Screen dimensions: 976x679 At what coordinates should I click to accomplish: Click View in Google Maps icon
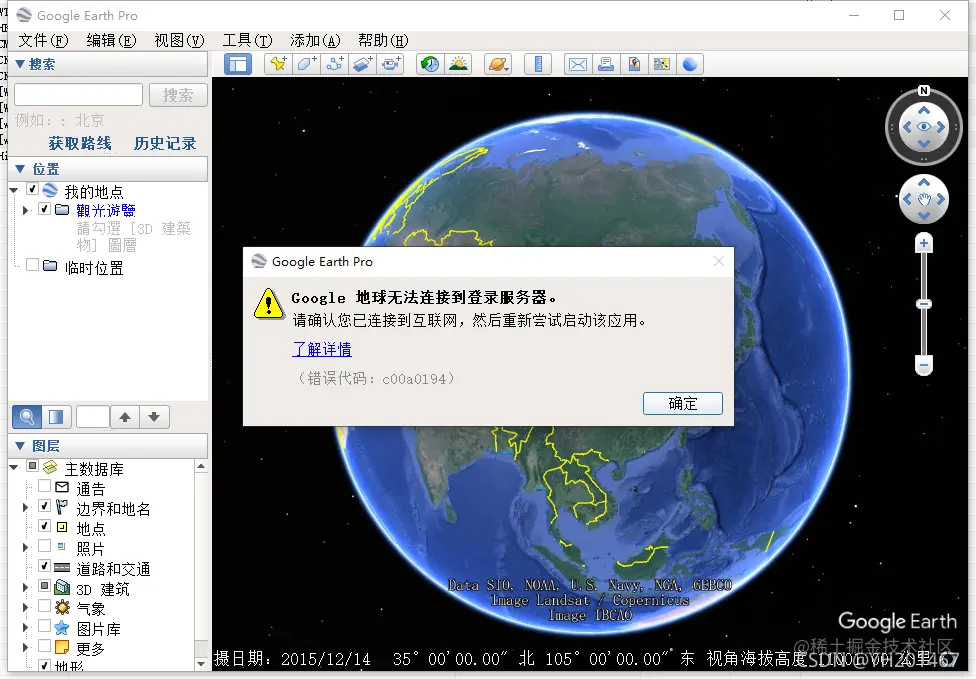[662, 64]
